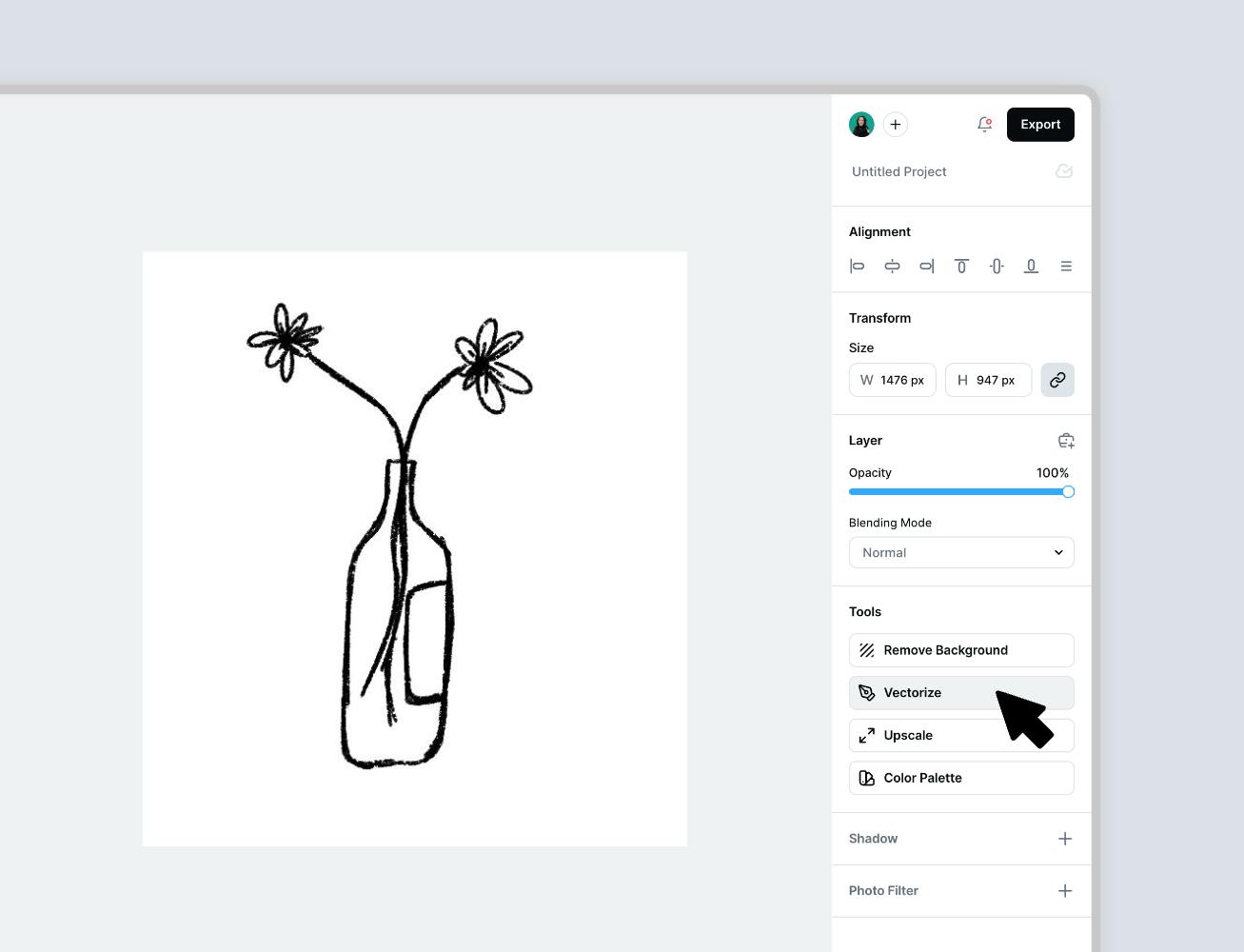Expand the Shadow section
The width and height of the screenshot is (1244, 952).
pos(1065,839)
